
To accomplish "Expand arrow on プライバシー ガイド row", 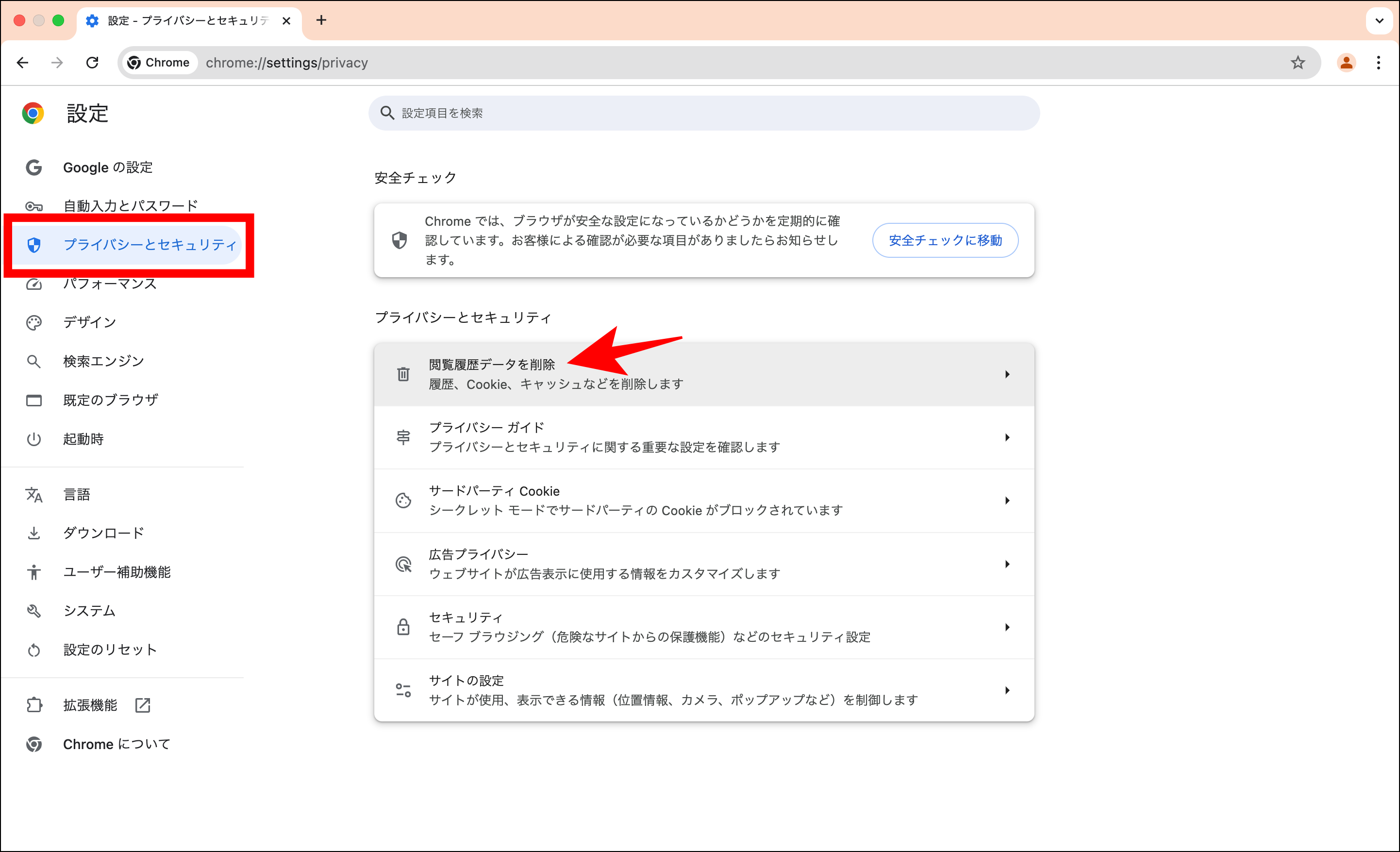I will (1007, 438).
